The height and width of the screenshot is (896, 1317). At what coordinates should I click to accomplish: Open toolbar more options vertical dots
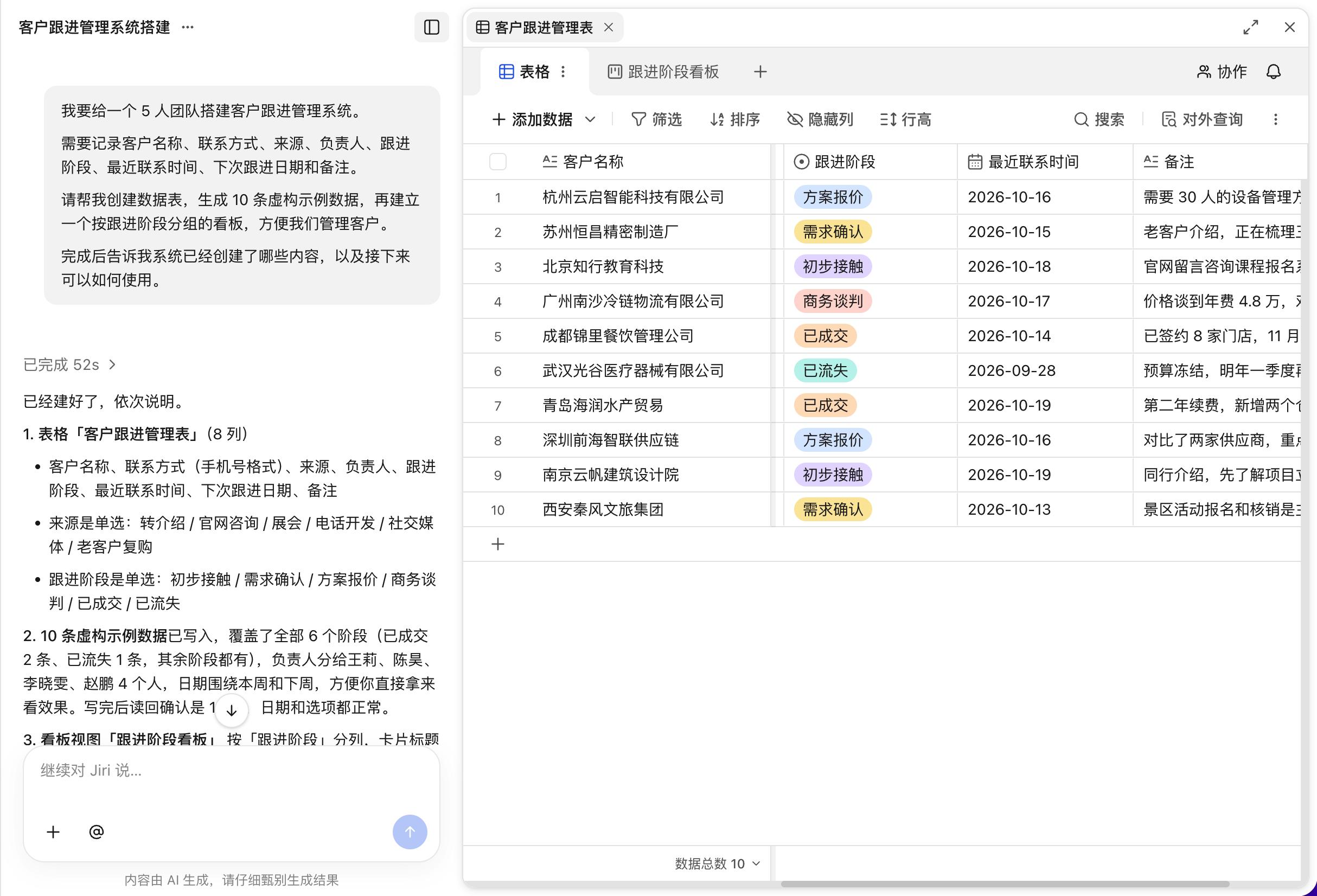pos(1276,119)
